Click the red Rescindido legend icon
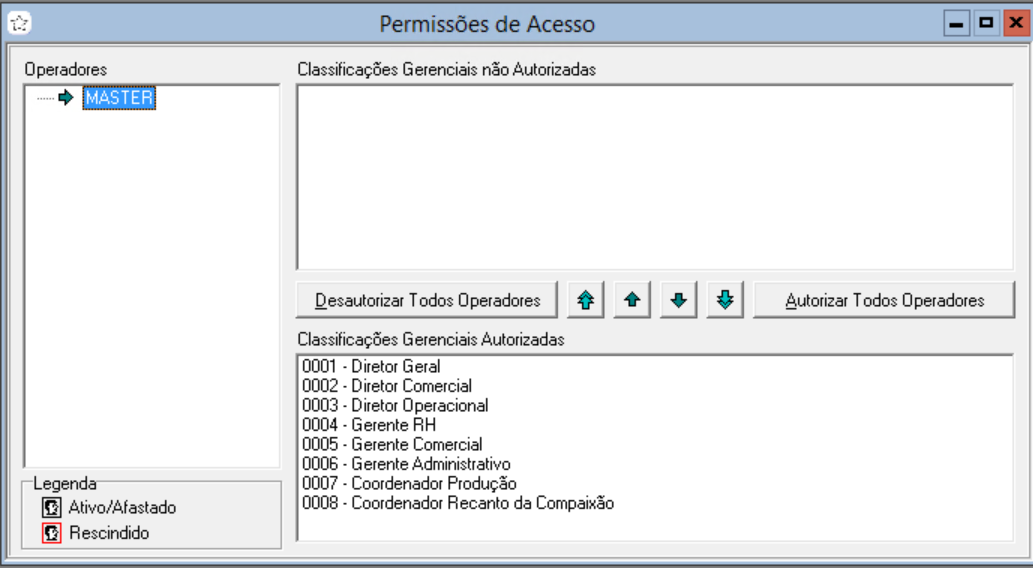 click(x=50, y=533)
